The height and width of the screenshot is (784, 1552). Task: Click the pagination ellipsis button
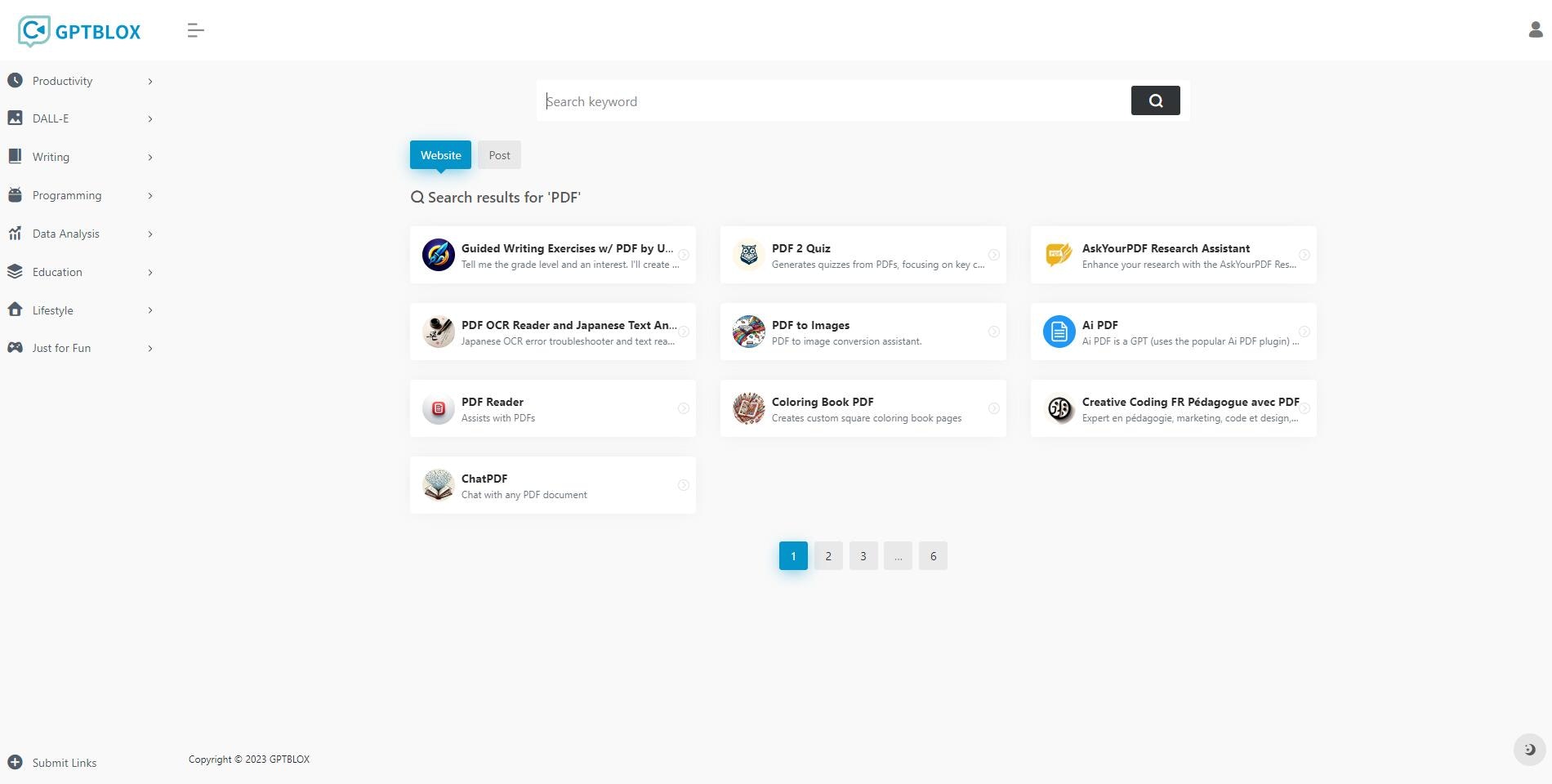click(898, 555)
